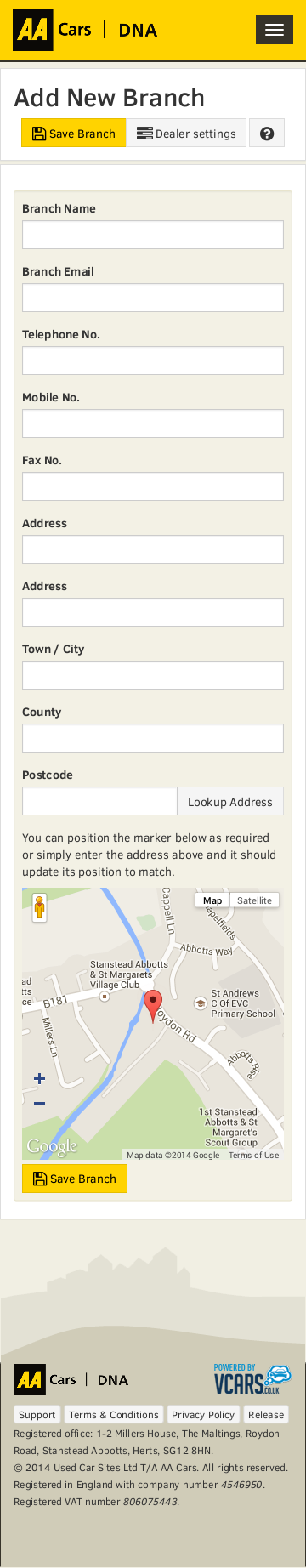Select the Map view tab

point(212,900)
